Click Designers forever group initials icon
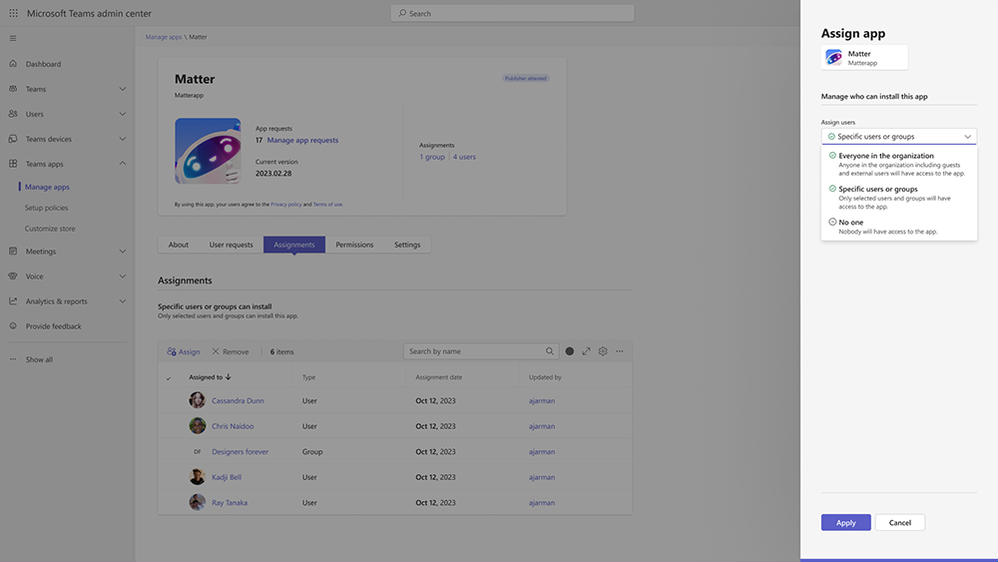Viewport: 998px width, 562px height. point(197,451)
